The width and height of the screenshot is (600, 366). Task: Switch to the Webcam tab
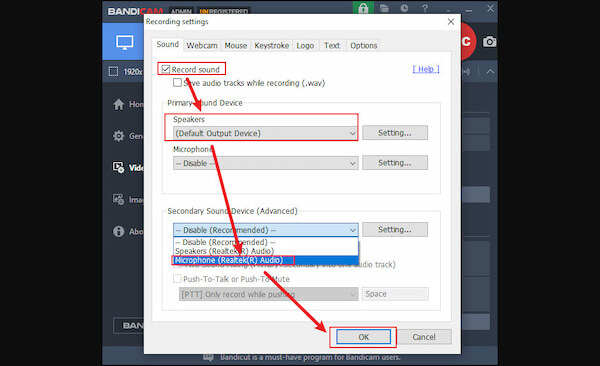(202, 46)
